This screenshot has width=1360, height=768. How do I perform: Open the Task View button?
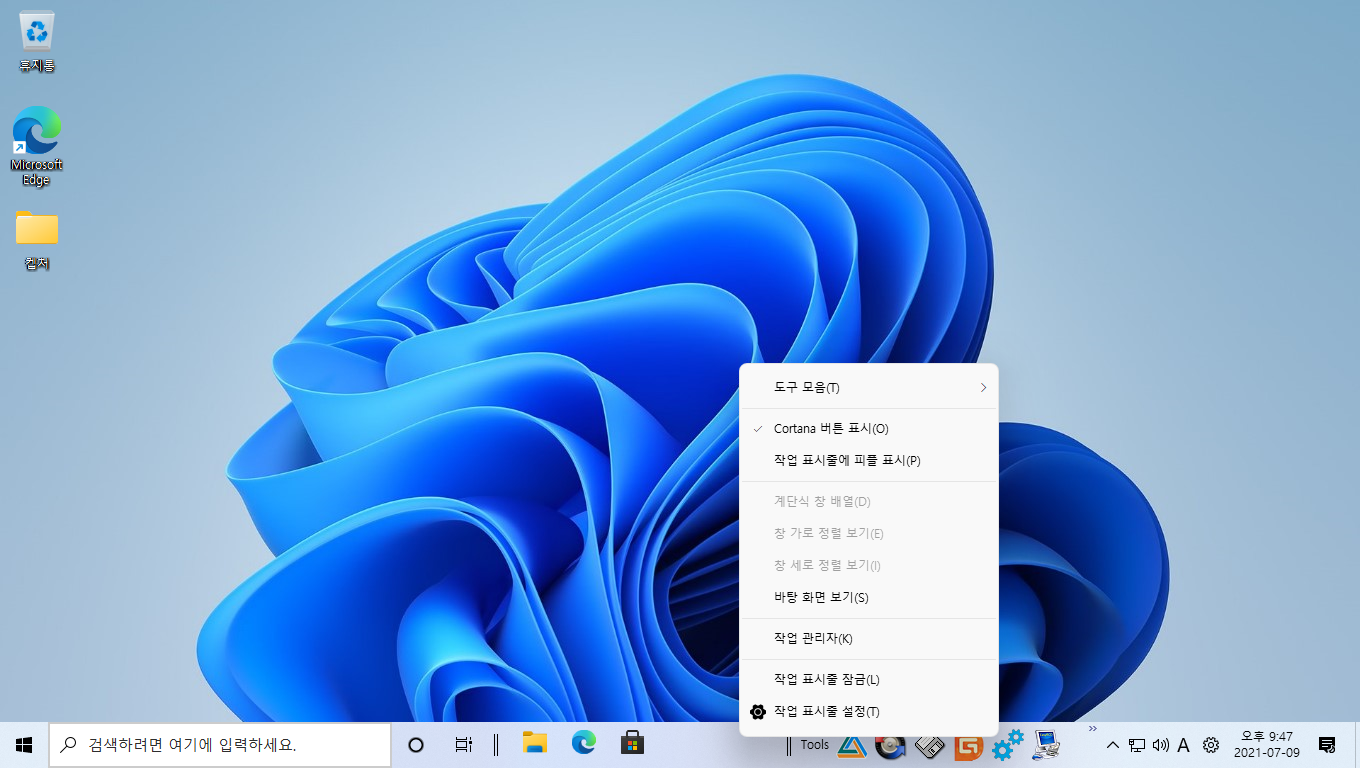pos(463,745)
